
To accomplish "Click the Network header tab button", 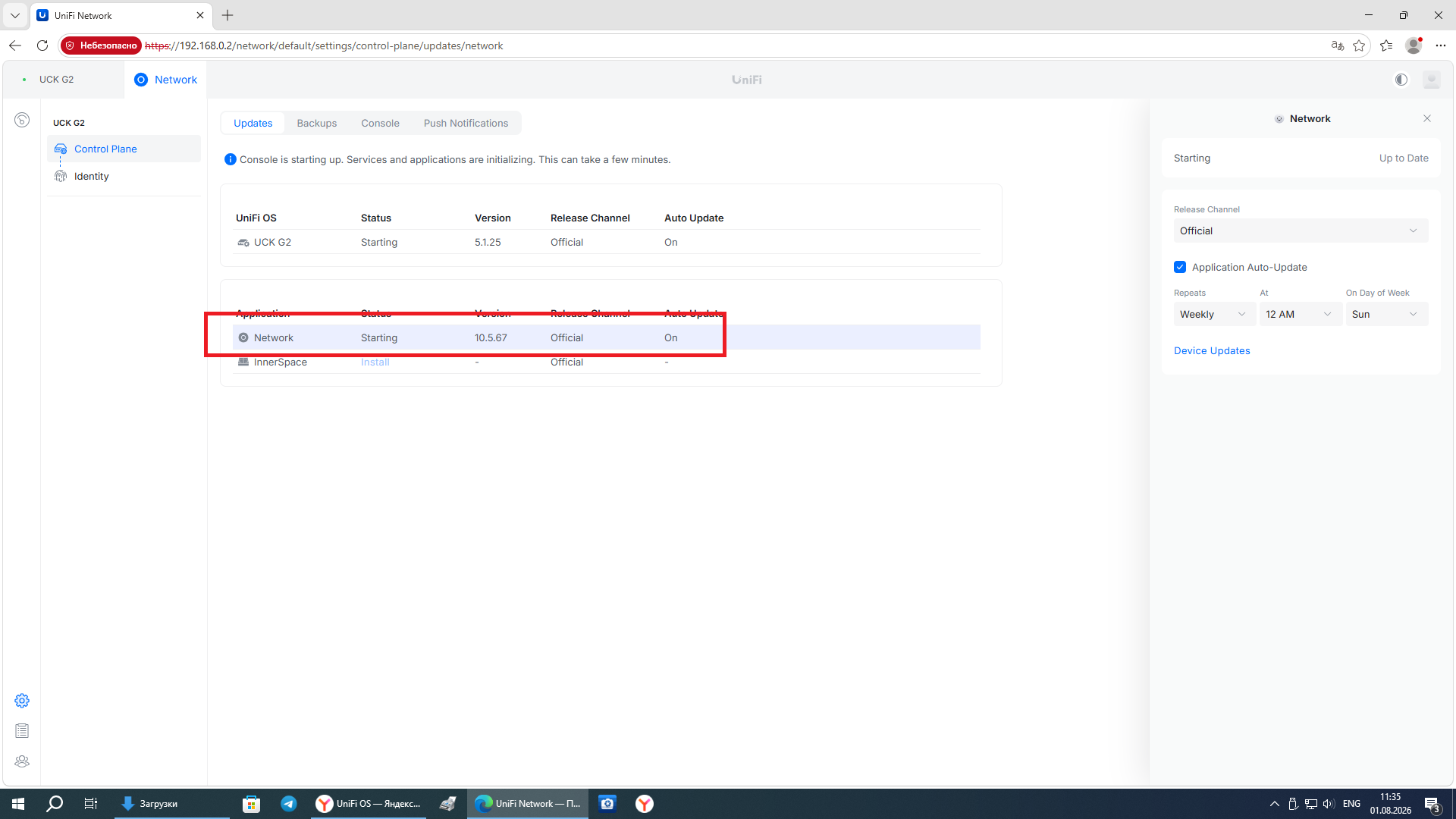I will [166, 80].
